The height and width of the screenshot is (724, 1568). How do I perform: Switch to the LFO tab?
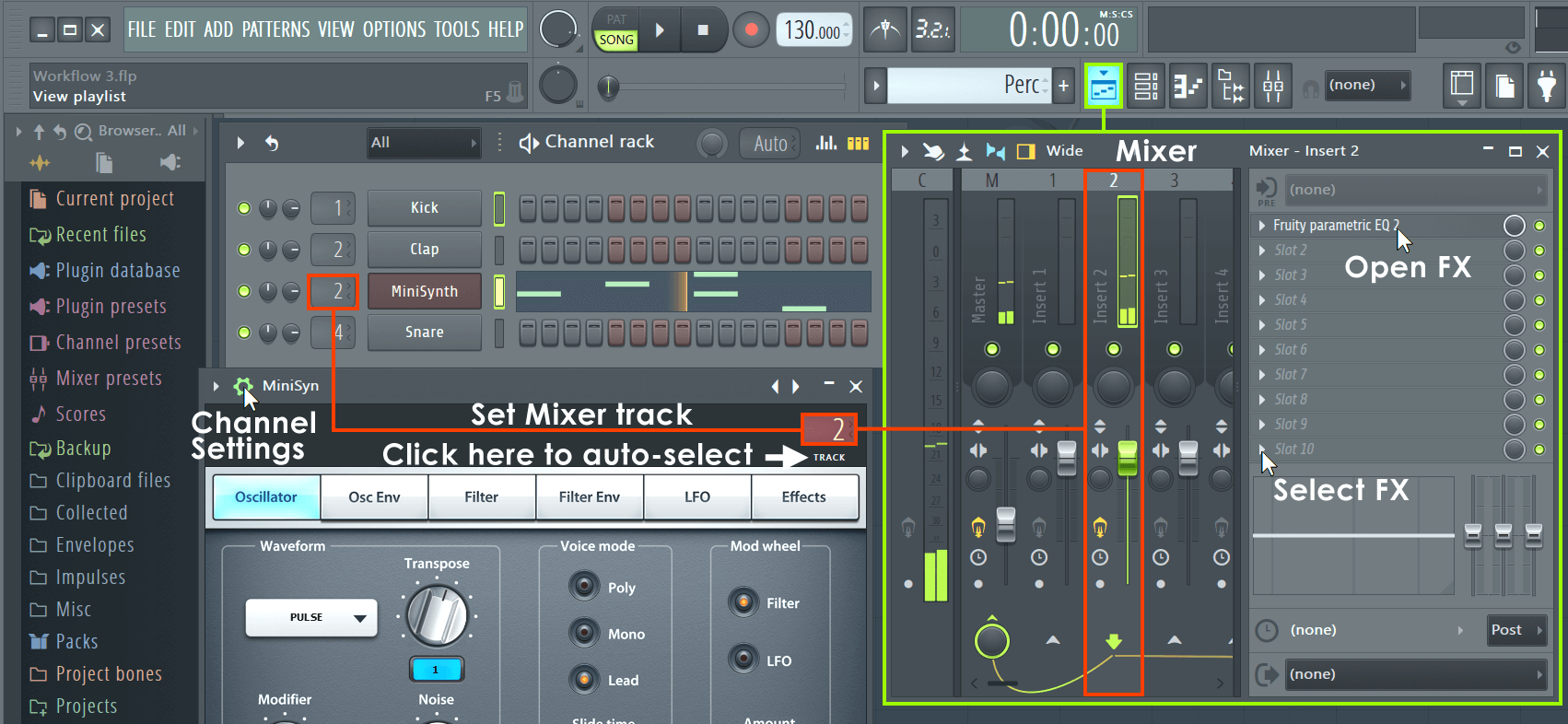click(x=697, y=497)
